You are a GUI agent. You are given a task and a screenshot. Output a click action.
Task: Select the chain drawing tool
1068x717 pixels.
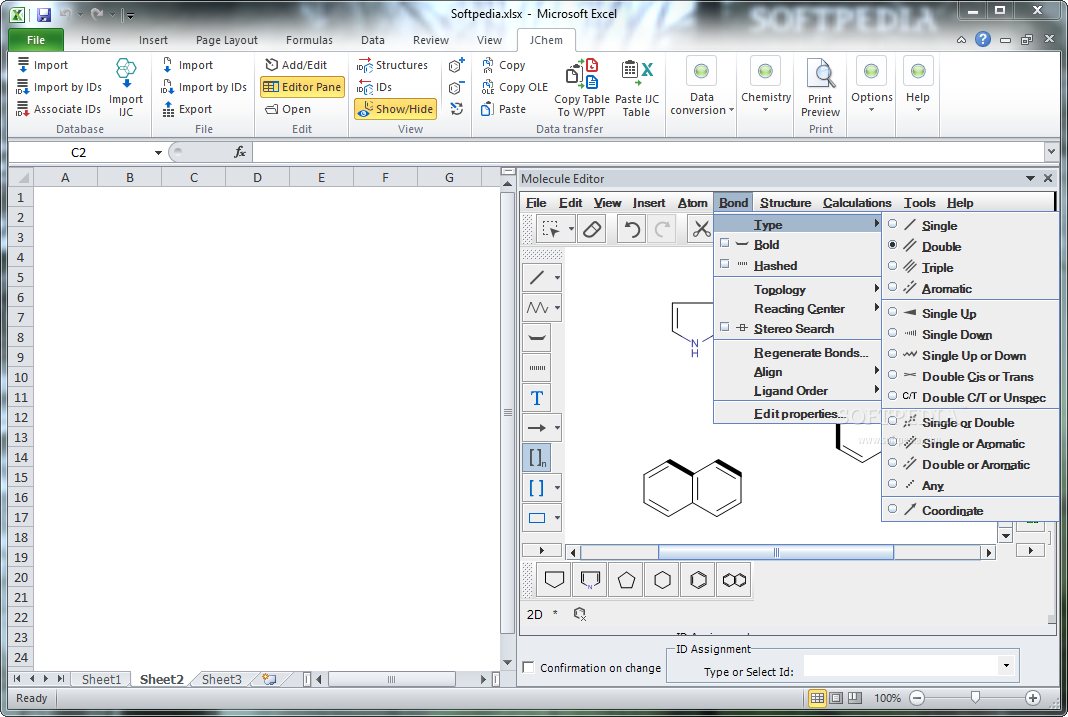[x=537, y=308]
